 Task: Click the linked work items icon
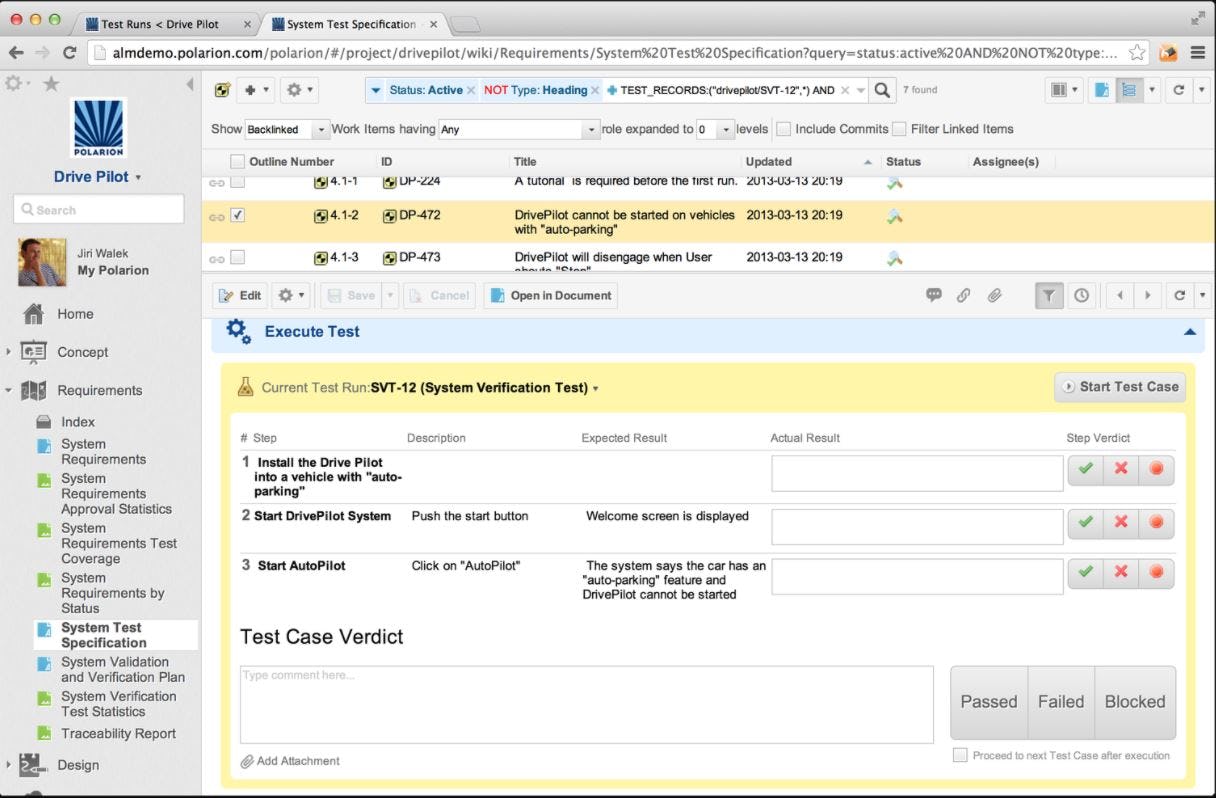[x=964, y=295]
